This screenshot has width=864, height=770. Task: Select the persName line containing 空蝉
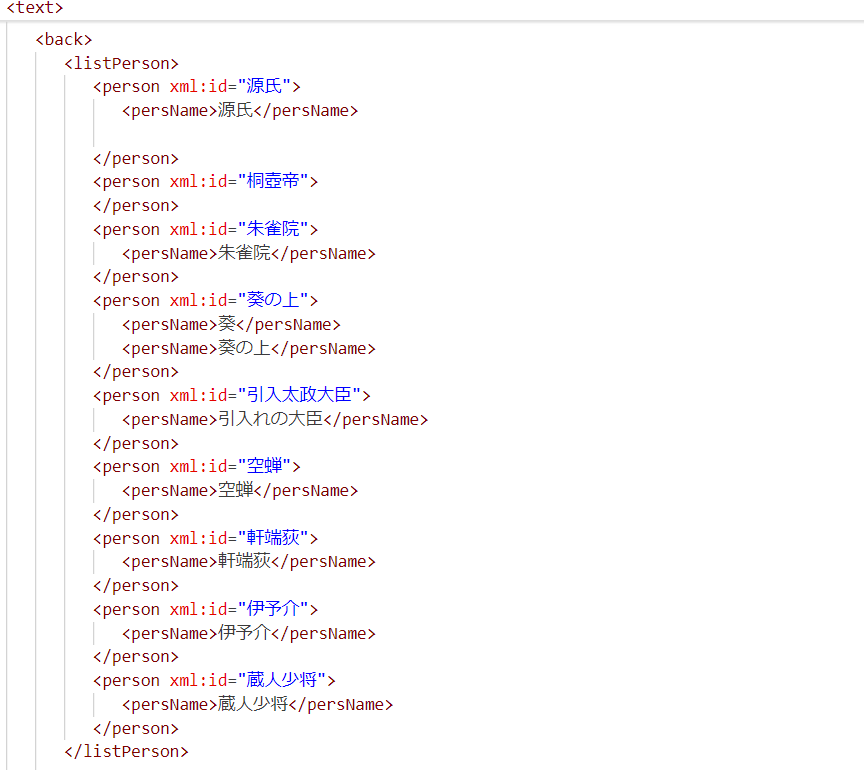(240, 491)
